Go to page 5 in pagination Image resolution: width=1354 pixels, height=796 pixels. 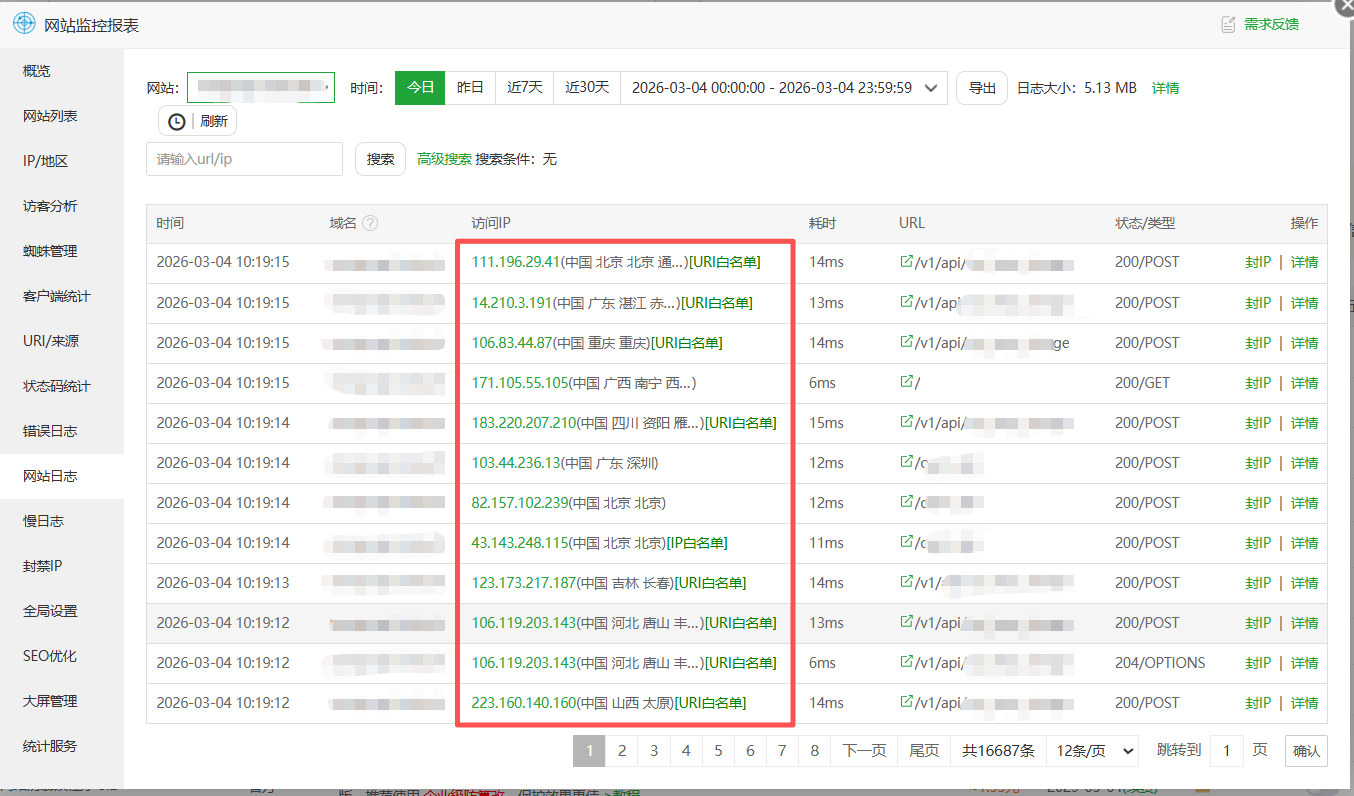(718, 751)
